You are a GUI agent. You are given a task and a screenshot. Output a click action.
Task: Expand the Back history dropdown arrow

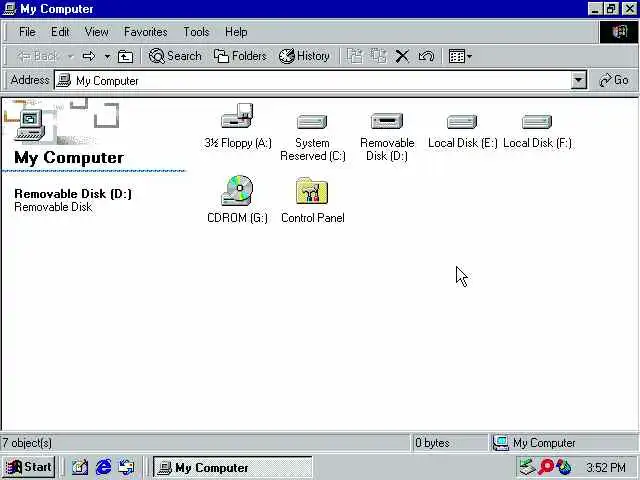[x=71, y=56]
